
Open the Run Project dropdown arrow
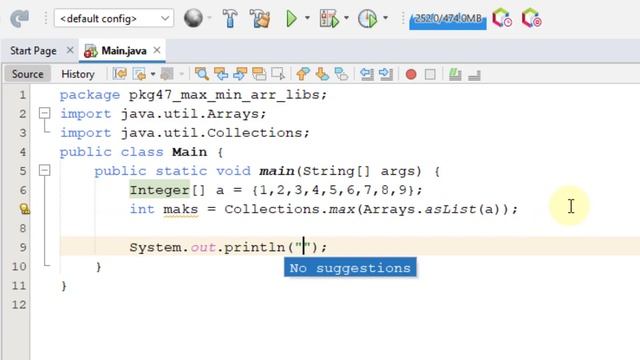tap(307, 18)
